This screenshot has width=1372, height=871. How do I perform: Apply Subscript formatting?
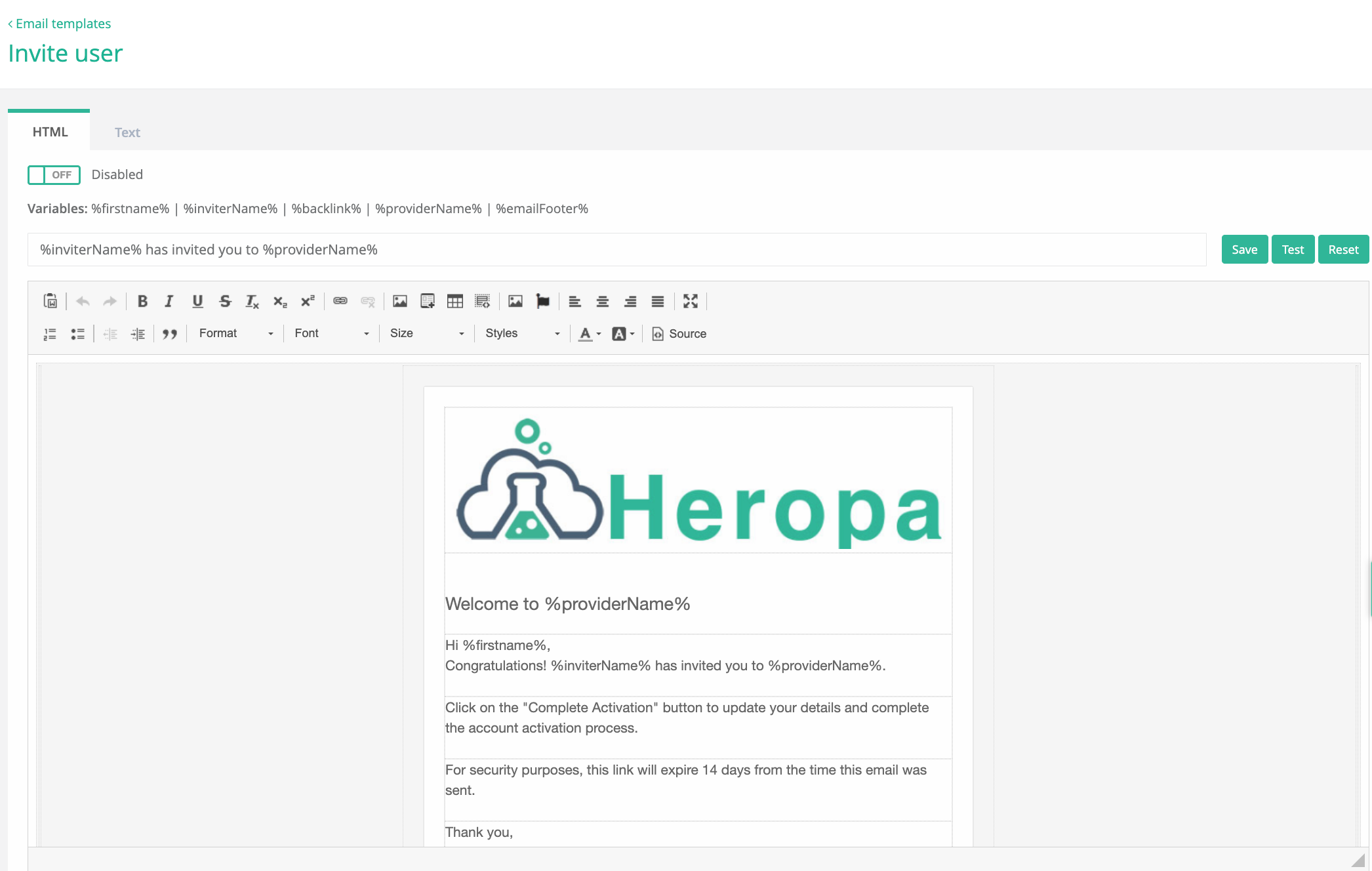(280, 301)
